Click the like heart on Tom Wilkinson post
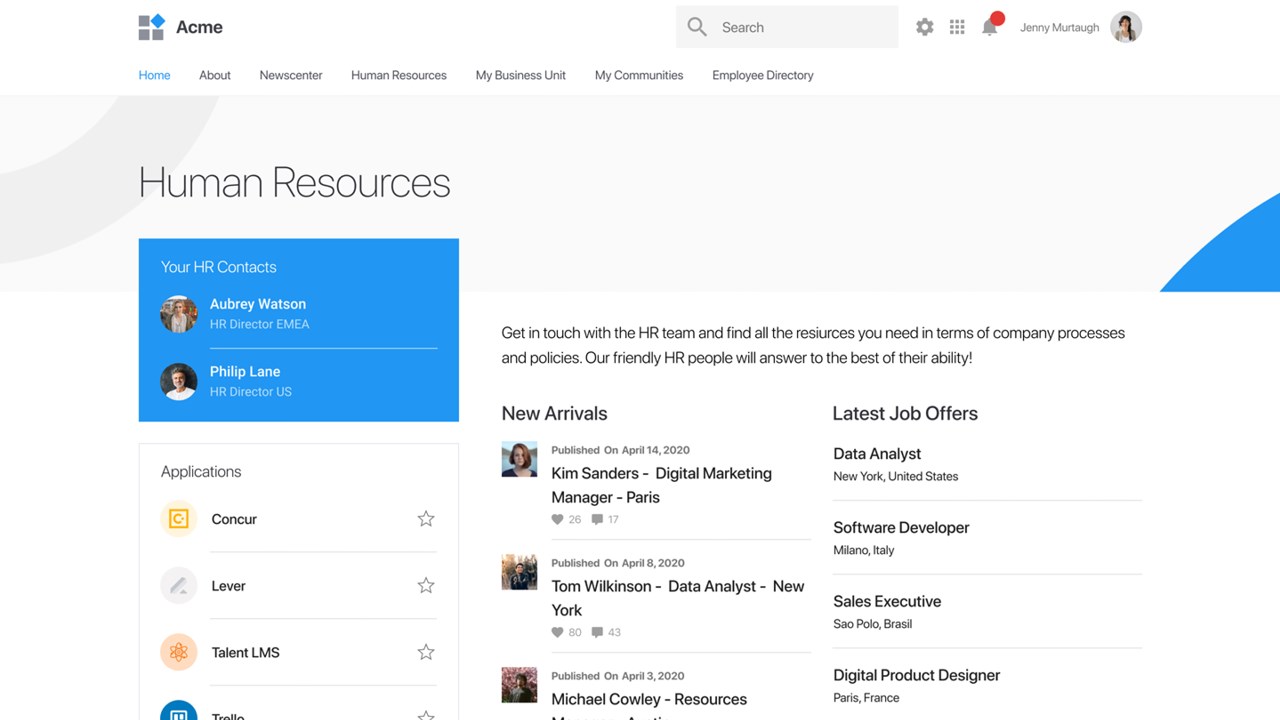This screenshot has width=1280, height=720. coord(558,632)
